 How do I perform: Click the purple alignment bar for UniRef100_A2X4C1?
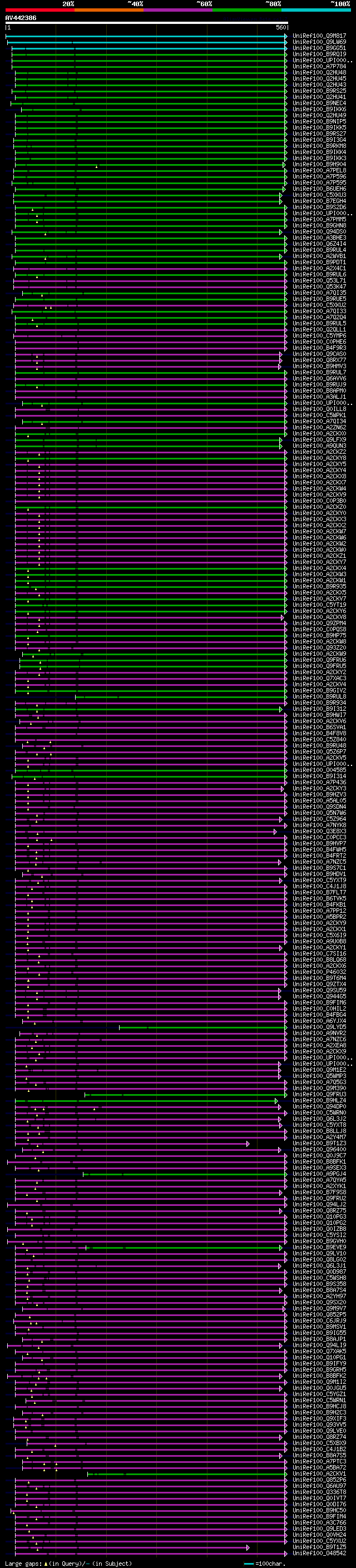pos(150,269)
